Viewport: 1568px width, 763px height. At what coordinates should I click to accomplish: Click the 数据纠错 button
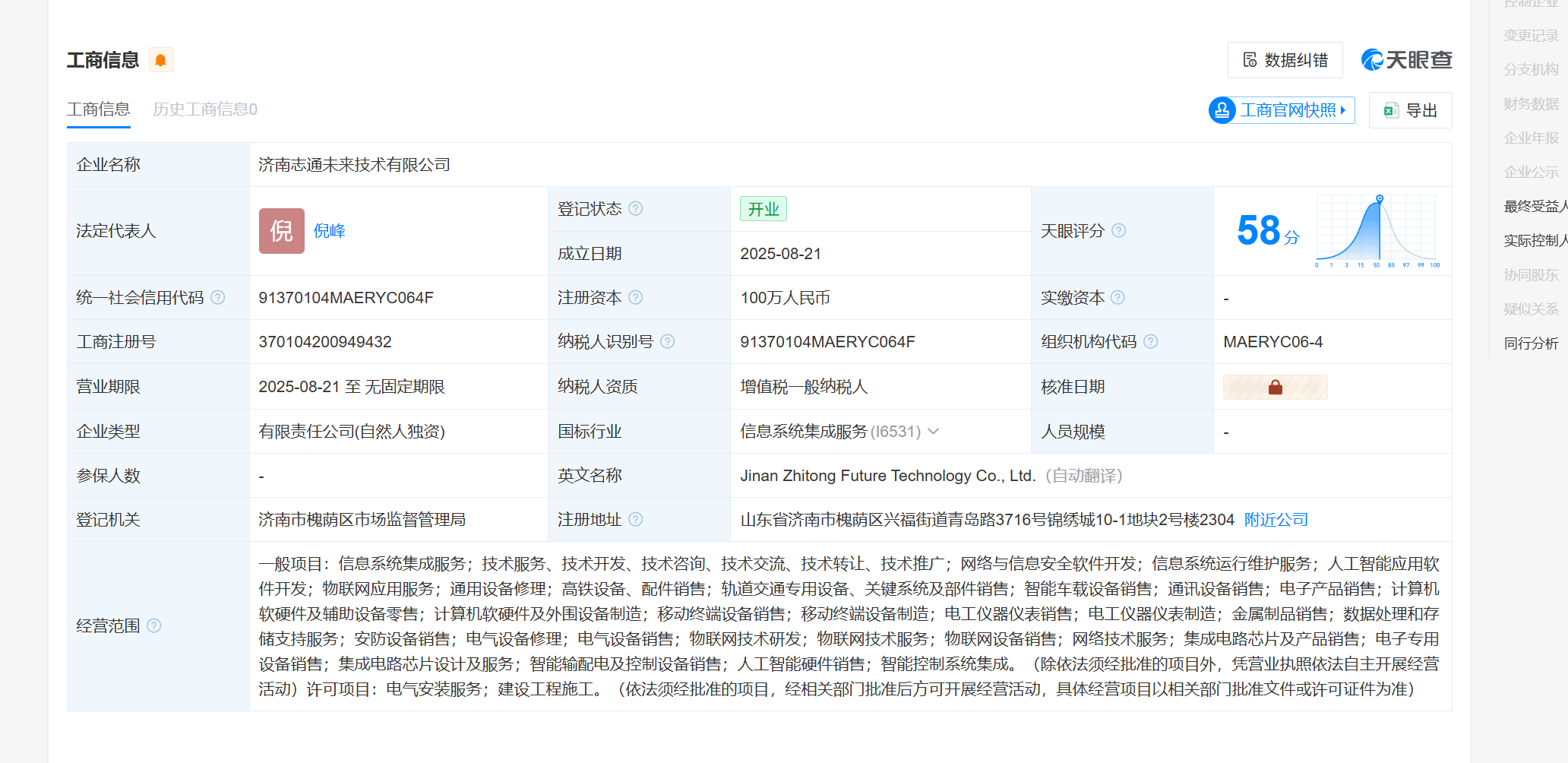pos(1285,60)
